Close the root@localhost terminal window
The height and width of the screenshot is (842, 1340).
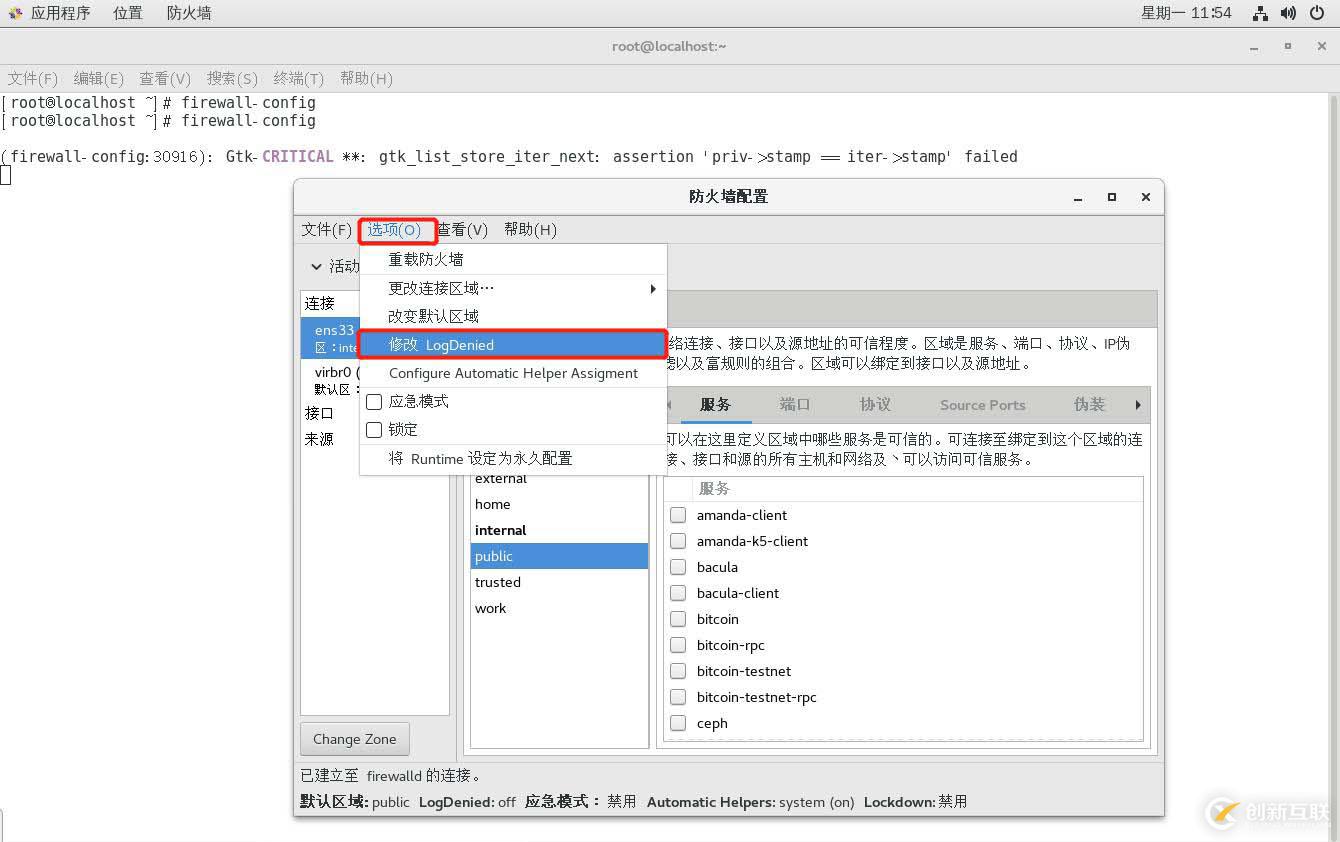pos(1320,46)
